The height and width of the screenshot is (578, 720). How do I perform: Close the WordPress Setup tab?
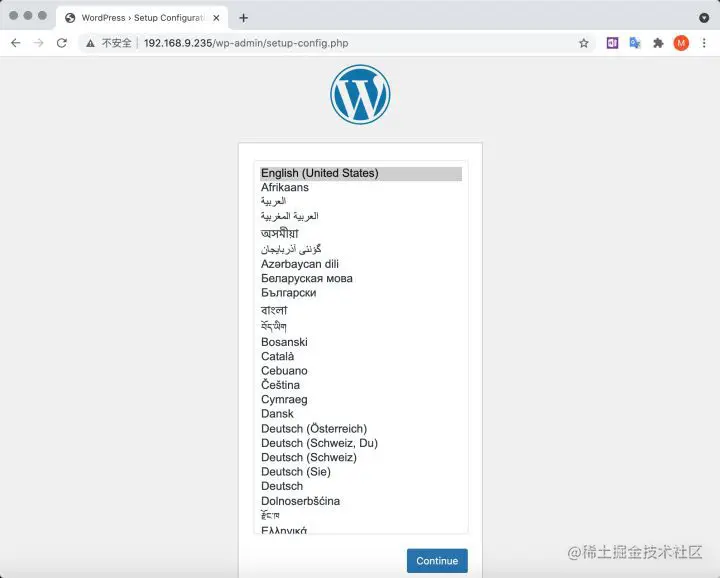[216, 18]
